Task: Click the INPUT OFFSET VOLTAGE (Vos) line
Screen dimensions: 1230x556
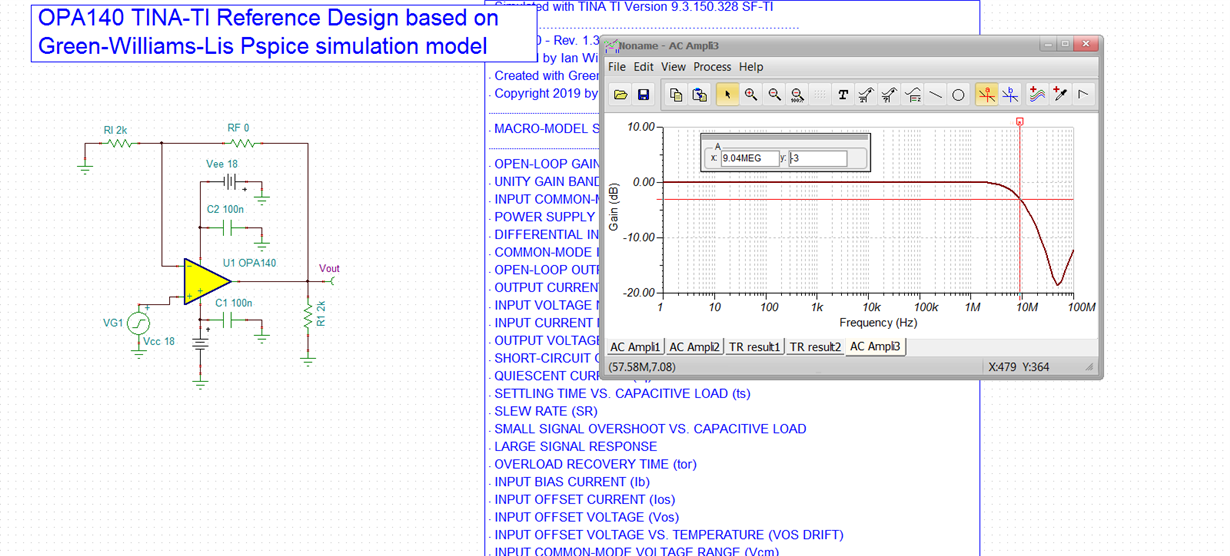Action: [x=586, y=518]
